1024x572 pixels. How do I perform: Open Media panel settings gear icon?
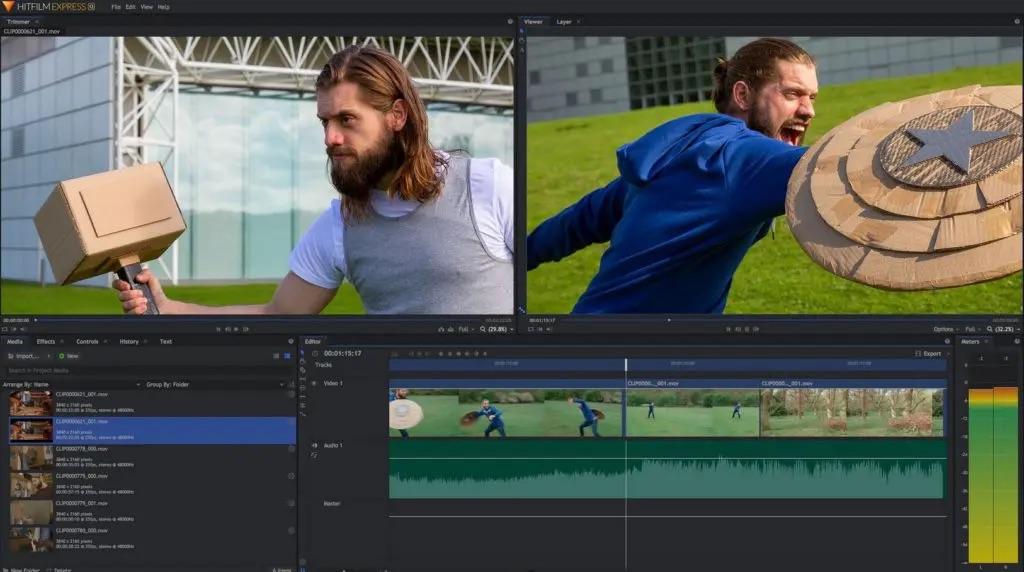click(x=291, y=342)
